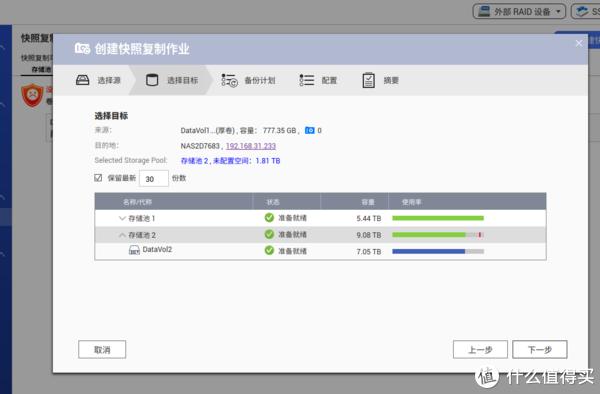Click the 上一步 button
Viewport: 600px width, 394px height.
[480, 349]
